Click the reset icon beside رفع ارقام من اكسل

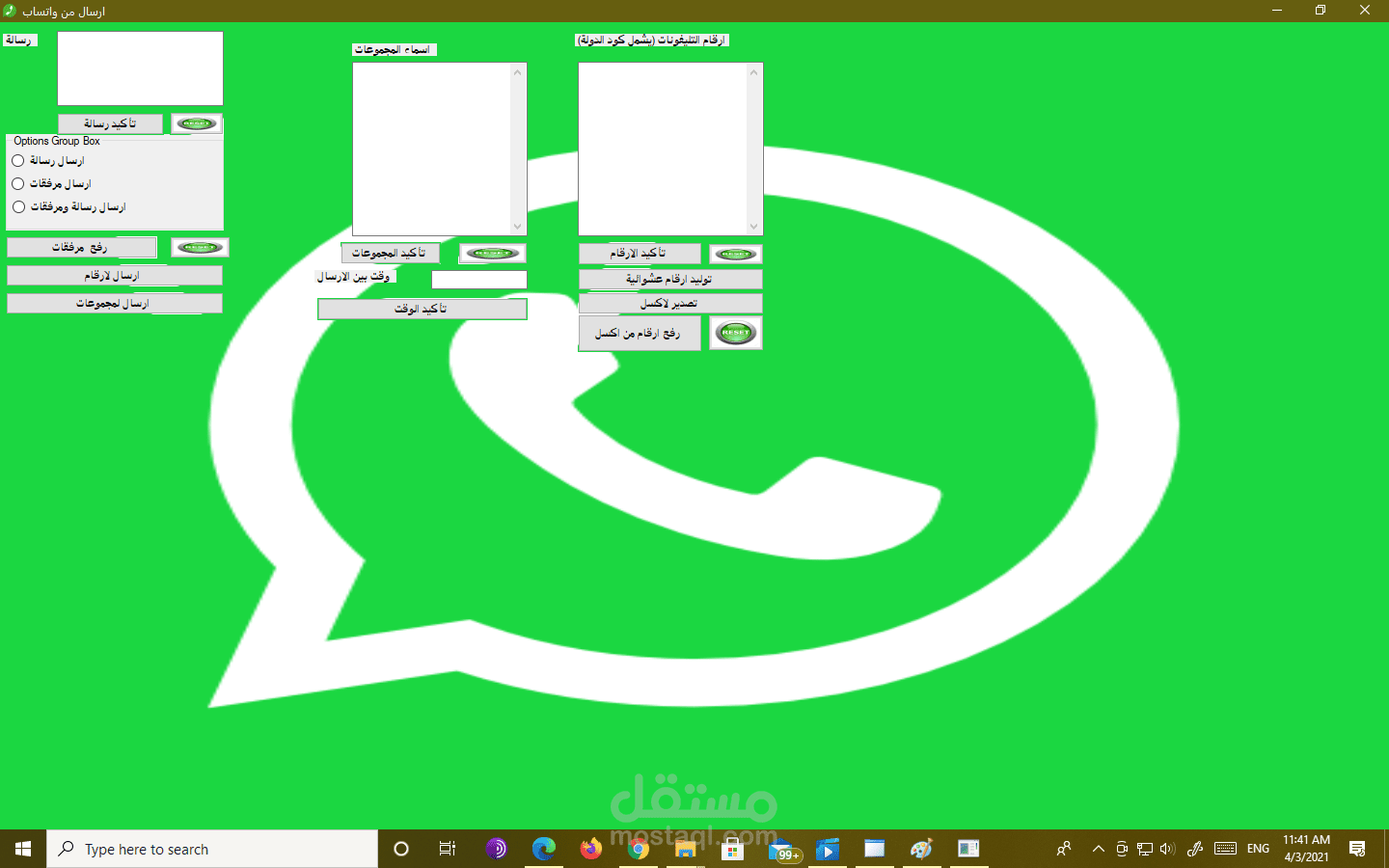[x=736, y=333]
